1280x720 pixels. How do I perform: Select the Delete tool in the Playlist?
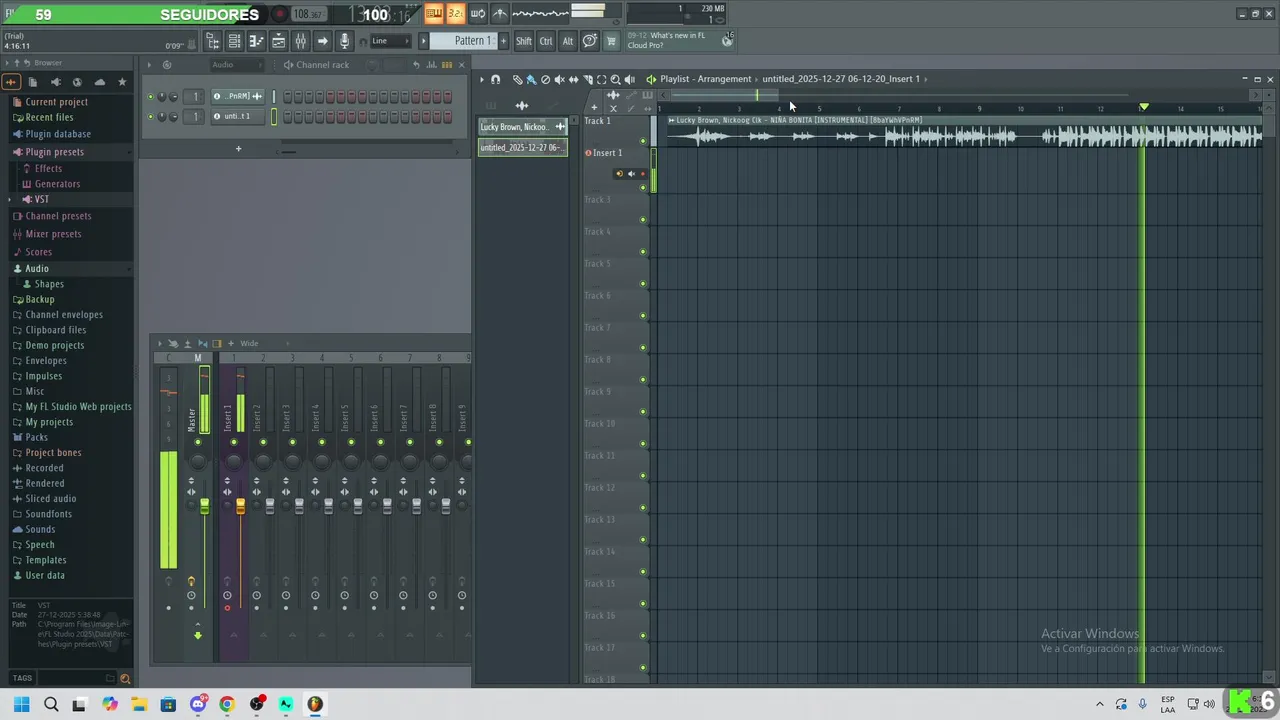tap(545, 79)
